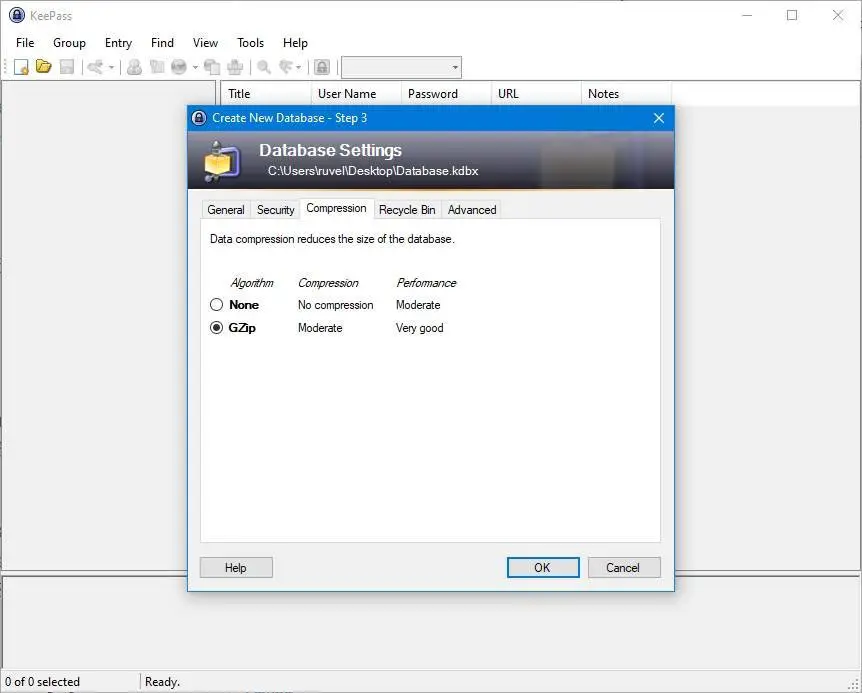Open the View menu
The image size is (862, 693).
click(205, 43)
